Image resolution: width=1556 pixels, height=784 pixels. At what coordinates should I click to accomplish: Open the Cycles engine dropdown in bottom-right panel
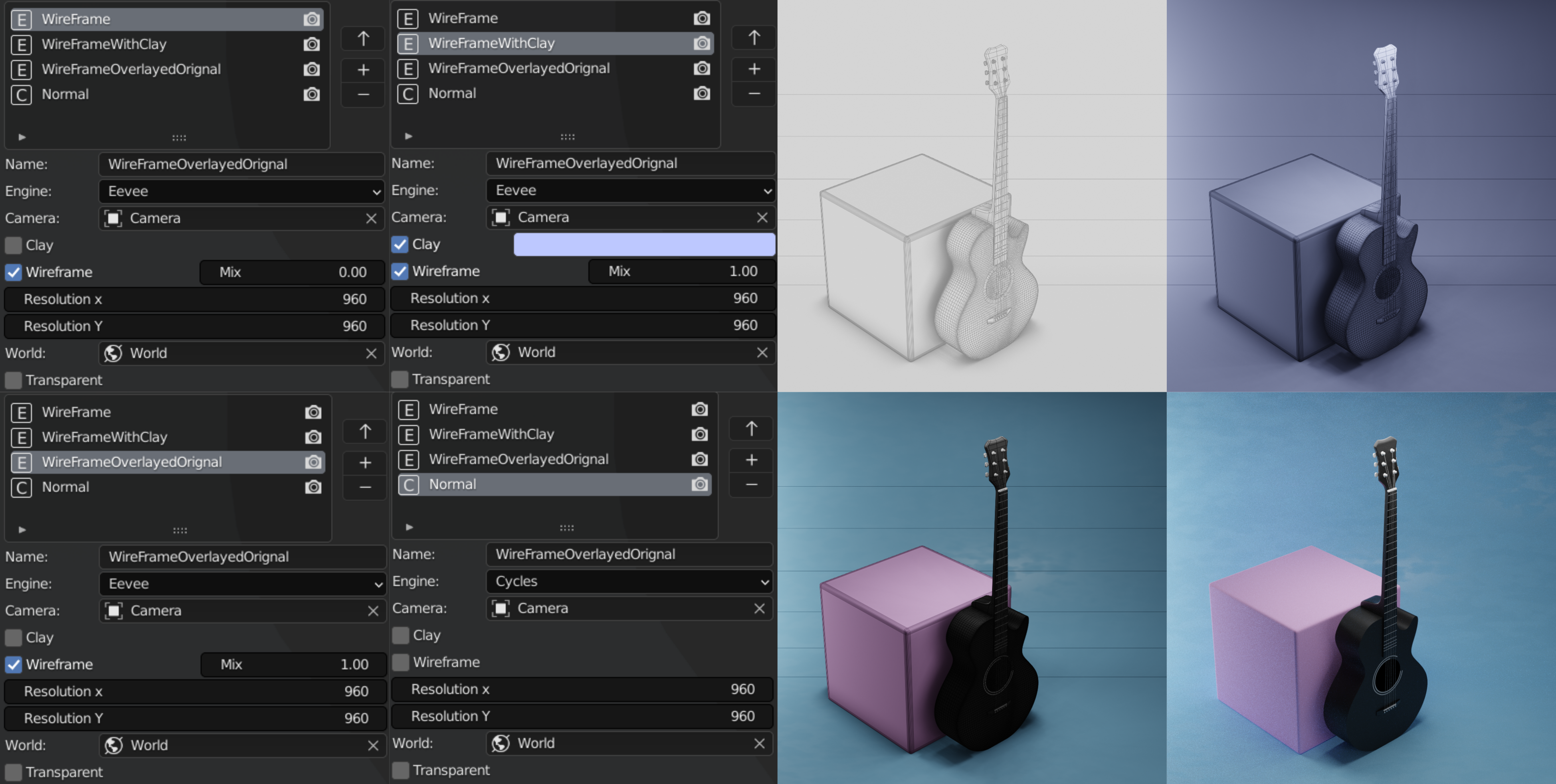[630, 581]
